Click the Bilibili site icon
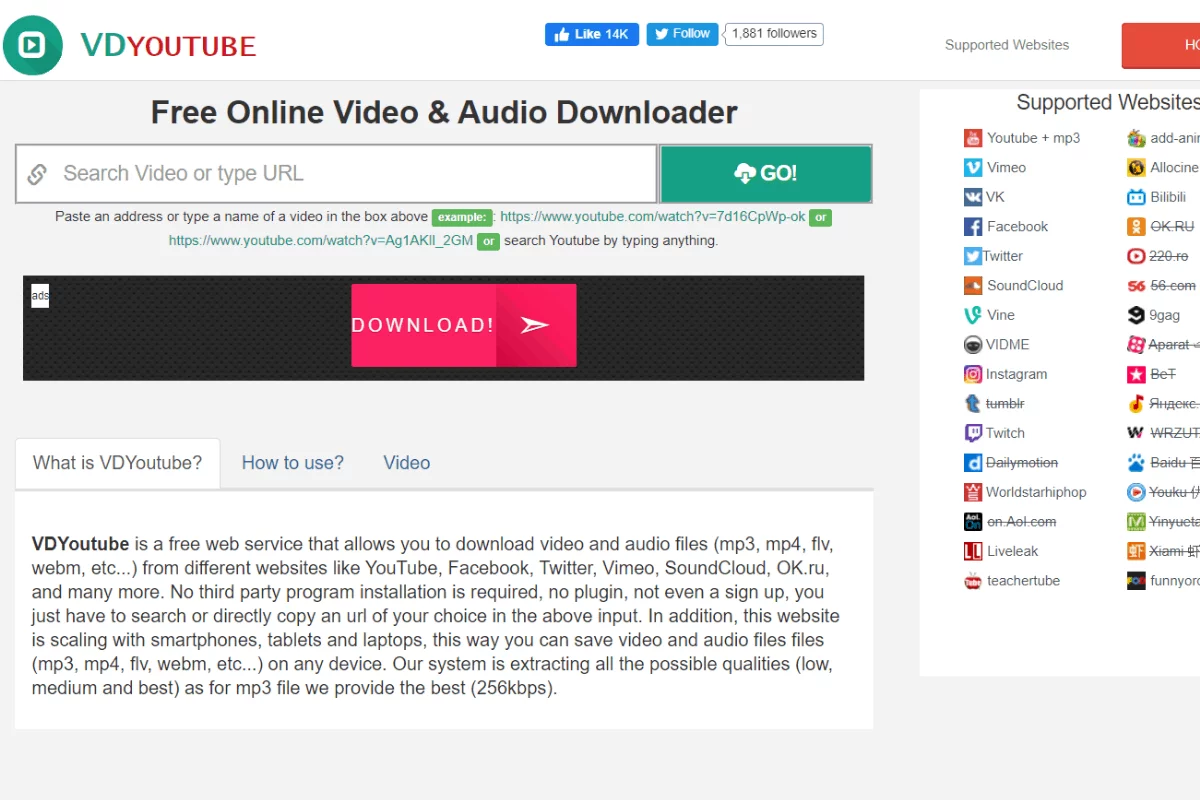Image resolution: width=1200 pixels, height=800 pixels. 1136,197
